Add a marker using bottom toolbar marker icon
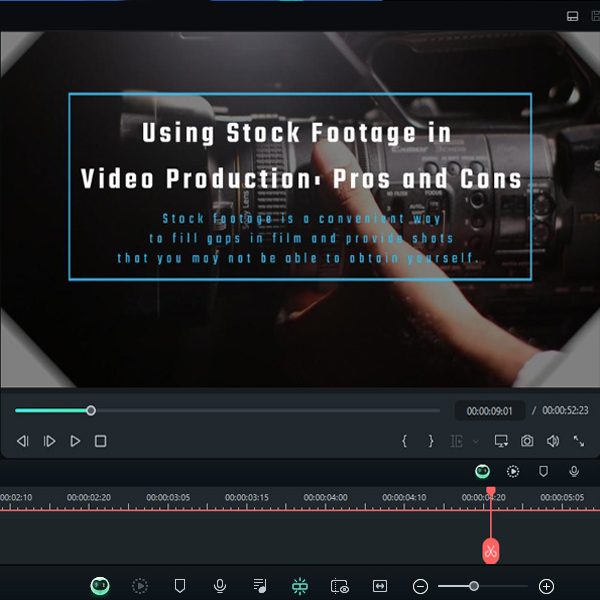600x600 pixels. pos(180,586)
